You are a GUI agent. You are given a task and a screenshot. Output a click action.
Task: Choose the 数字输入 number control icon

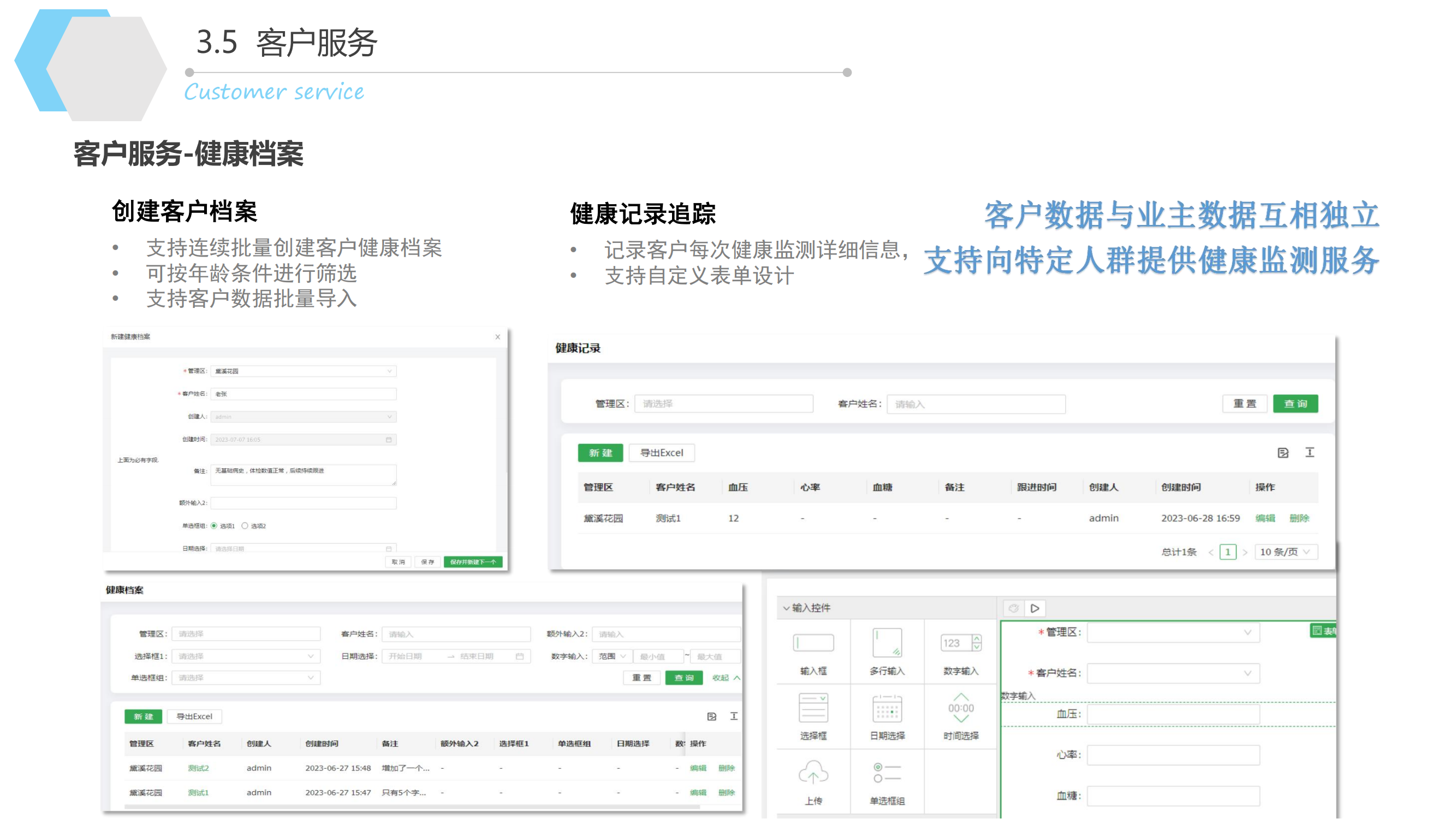point(960,643)
